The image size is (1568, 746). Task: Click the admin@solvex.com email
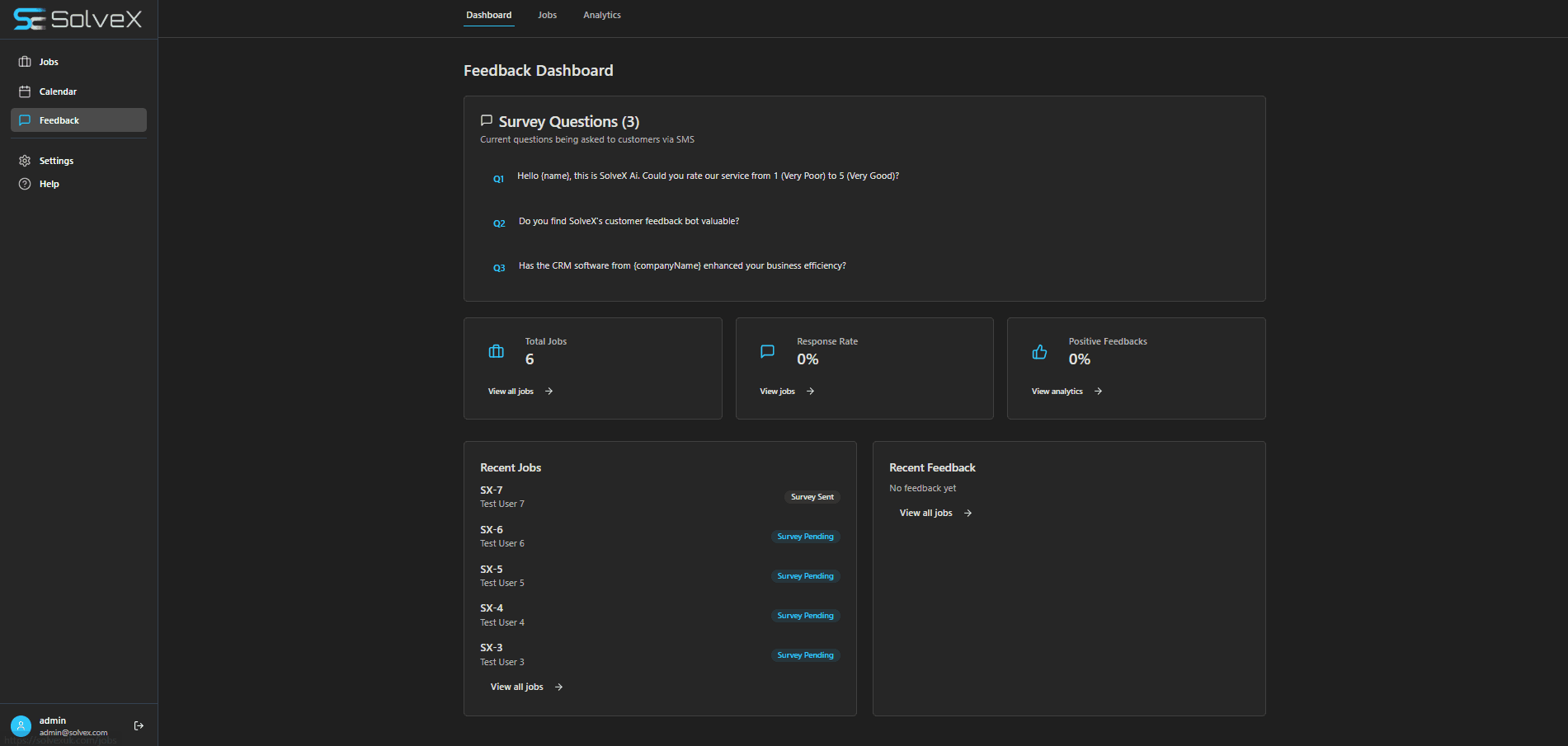(73, 733)
